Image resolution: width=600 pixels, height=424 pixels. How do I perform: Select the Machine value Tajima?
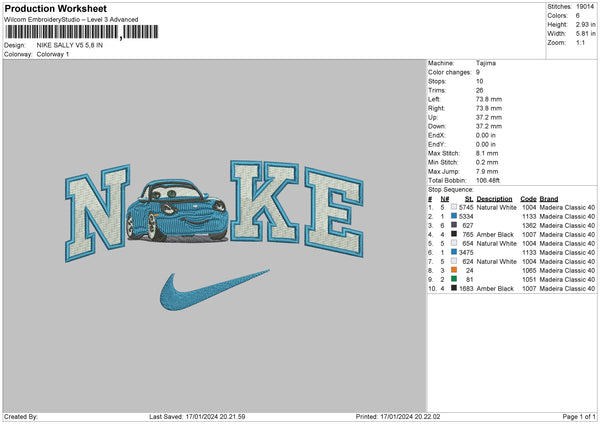coord(486,63)
